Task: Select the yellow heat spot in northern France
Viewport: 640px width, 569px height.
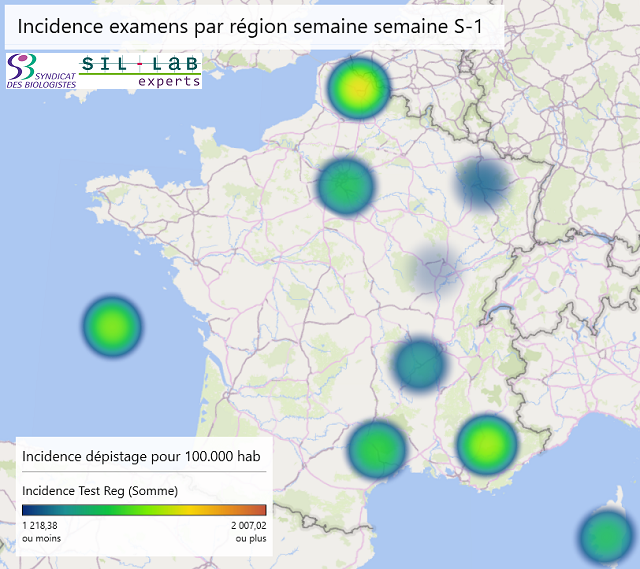Action: point(358,89)
